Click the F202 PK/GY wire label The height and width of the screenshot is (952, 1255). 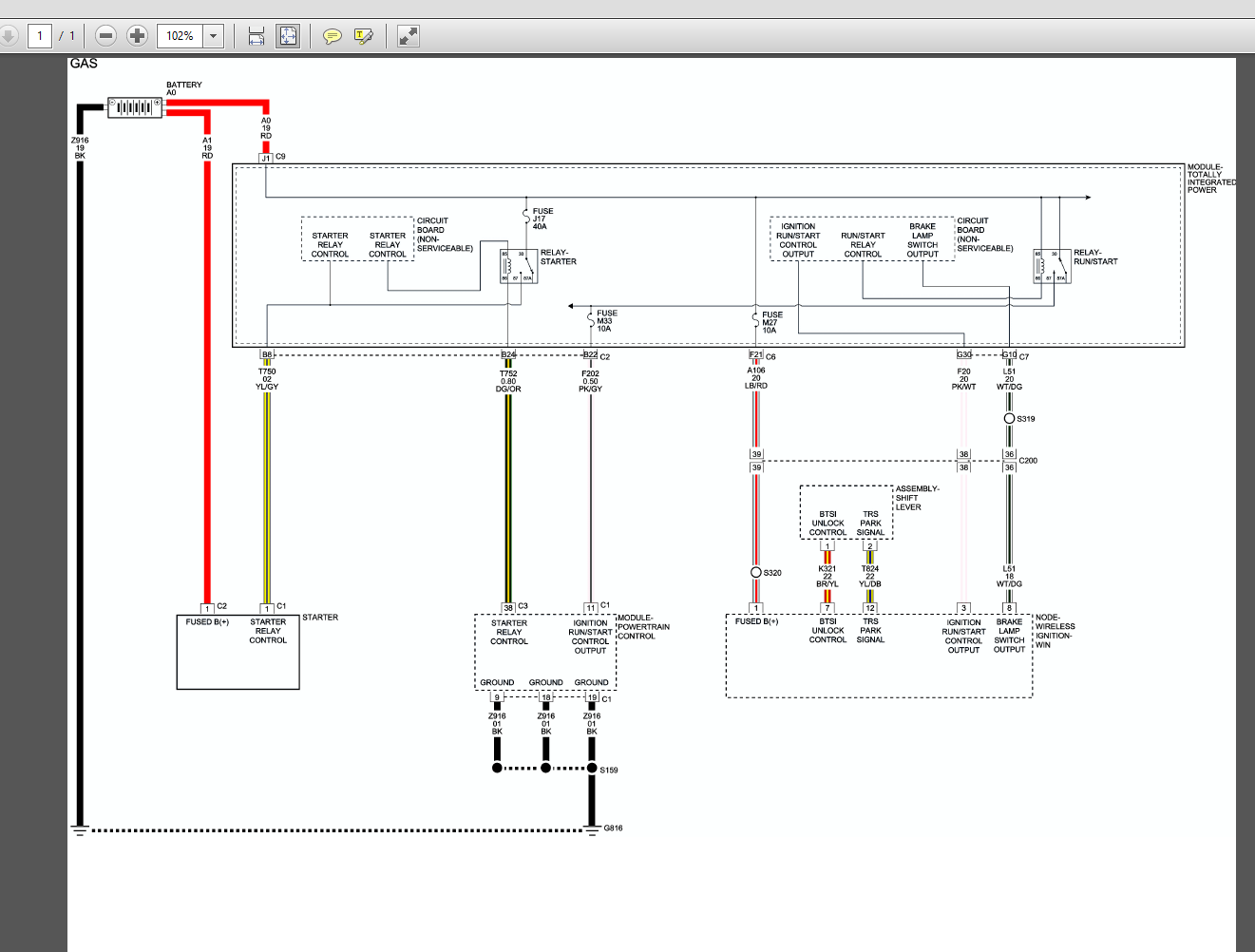coord(590,381)
